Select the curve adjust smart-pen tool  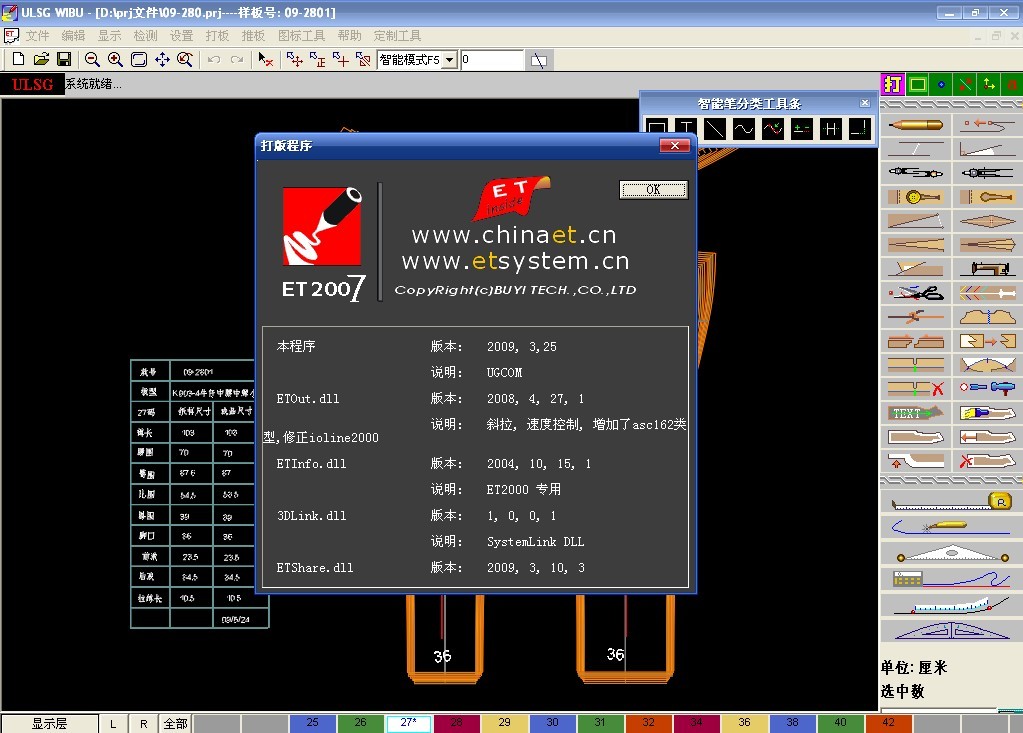[x=772, y=128]
